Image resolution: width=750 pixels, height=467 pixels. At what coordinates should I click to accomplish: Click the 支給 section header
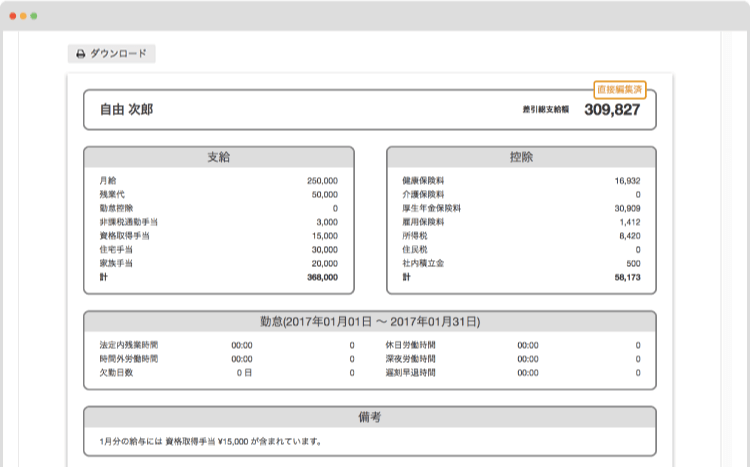[x=219, y=158]
